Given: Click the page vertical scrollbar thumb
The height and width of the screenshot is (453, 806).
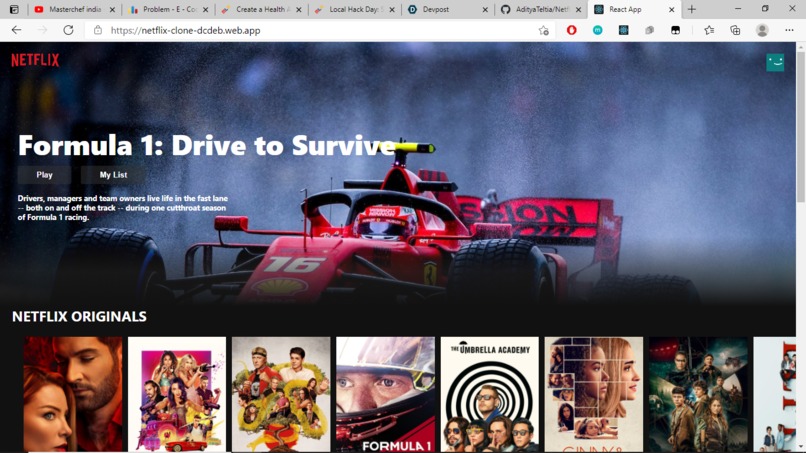Looking at the screenshot, I should (x=800, y=126).
